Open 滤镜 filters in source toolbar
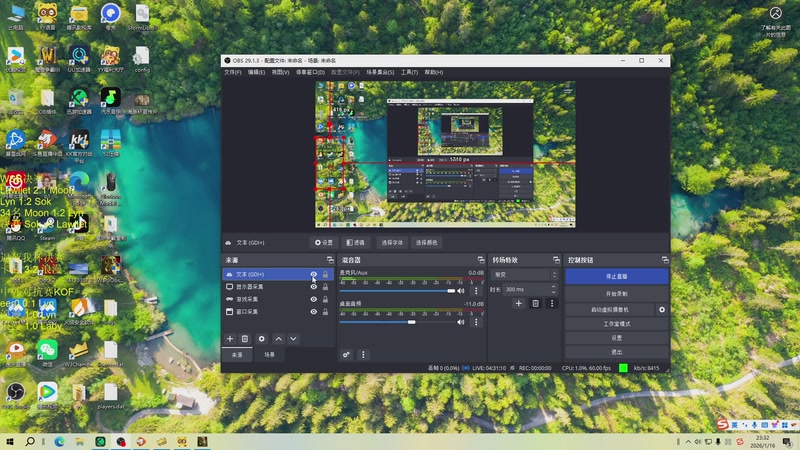This screenshot has width=800, height=450. [356, 243]
